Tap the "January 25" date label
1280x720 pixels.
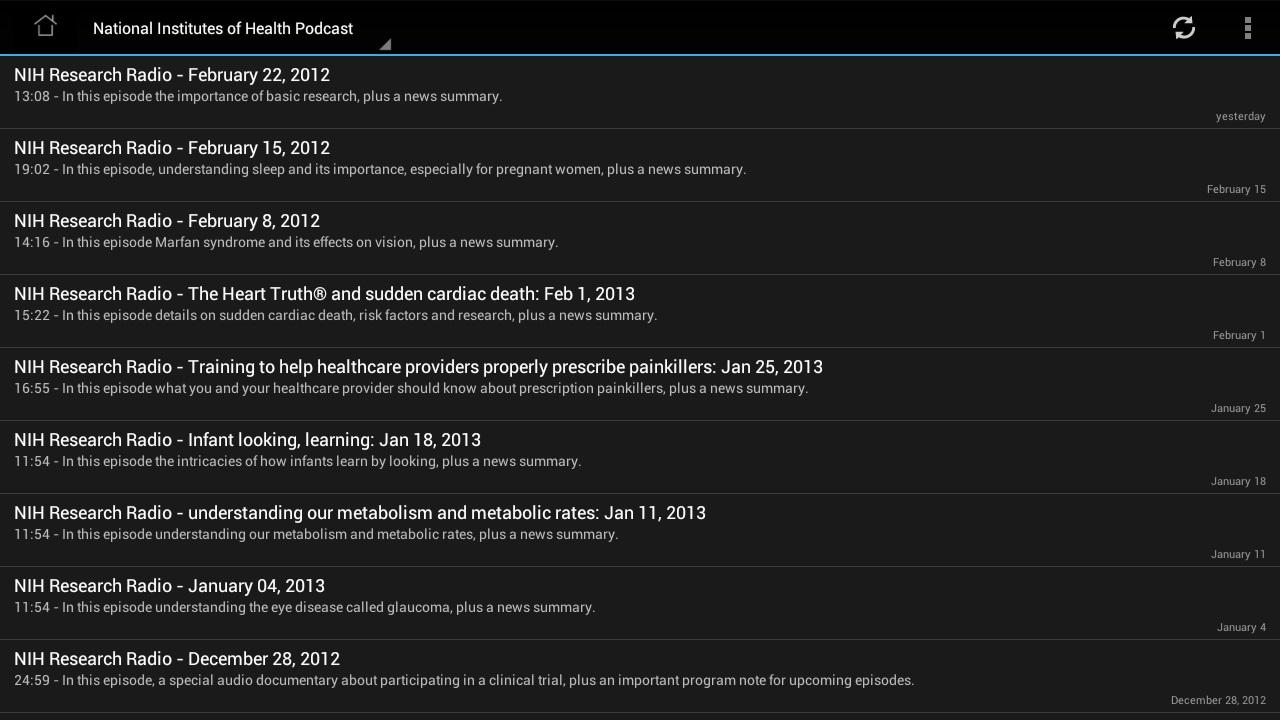pos(1238,409)
